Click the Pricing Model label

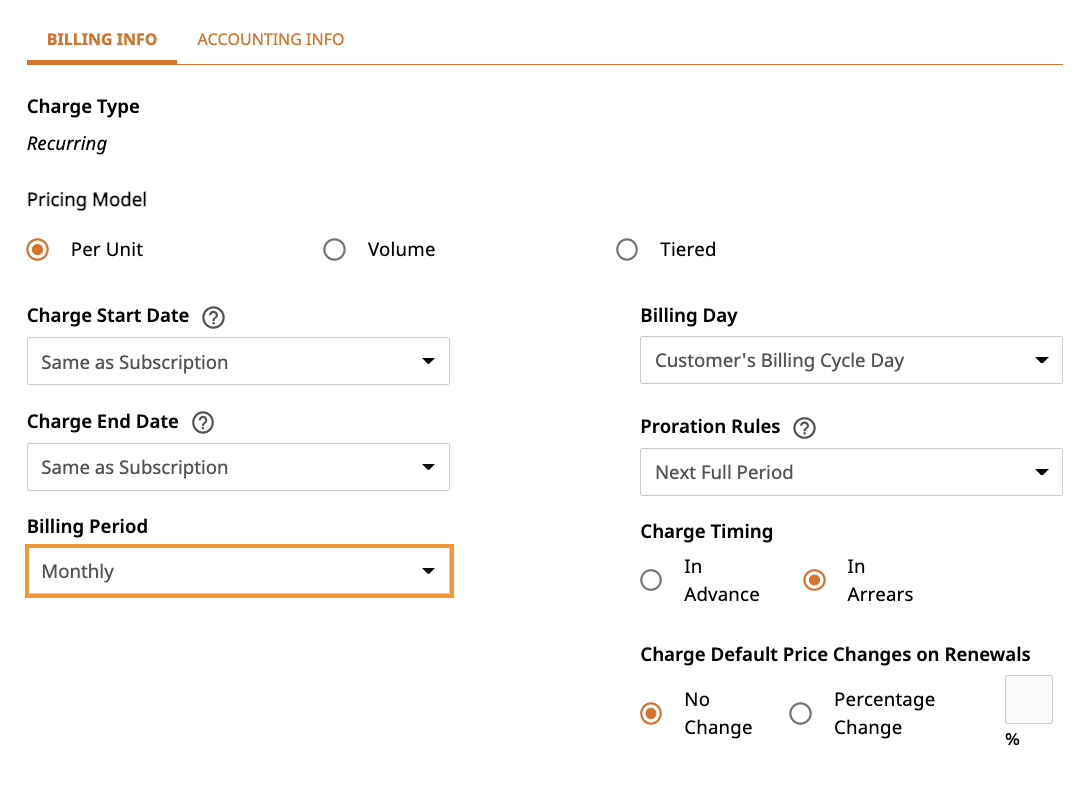pyautogui.click(x=87, y=200)
